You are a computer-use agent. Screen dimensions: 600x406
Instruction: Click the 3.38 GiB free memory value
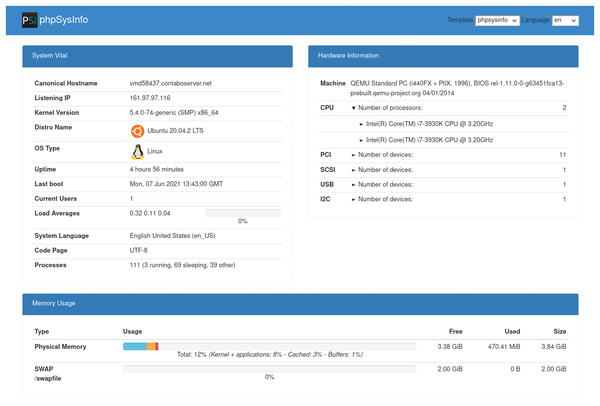pyautogui.click(x=450, y=347)
